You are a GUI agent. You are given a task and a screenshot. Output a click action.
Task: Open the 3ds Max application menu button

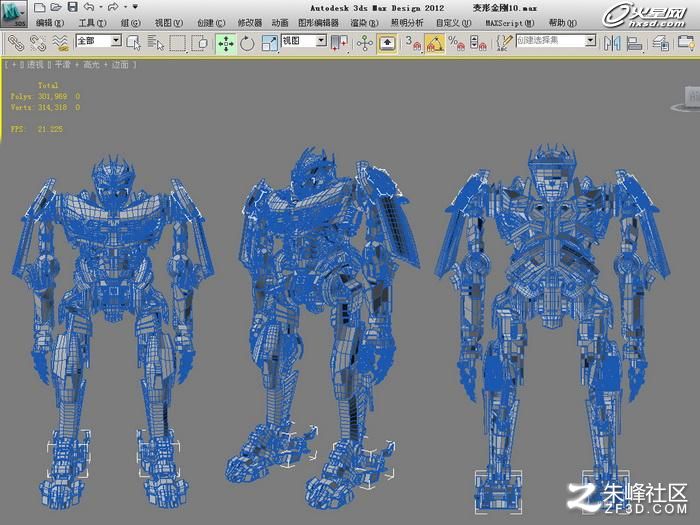coord(13,13)
